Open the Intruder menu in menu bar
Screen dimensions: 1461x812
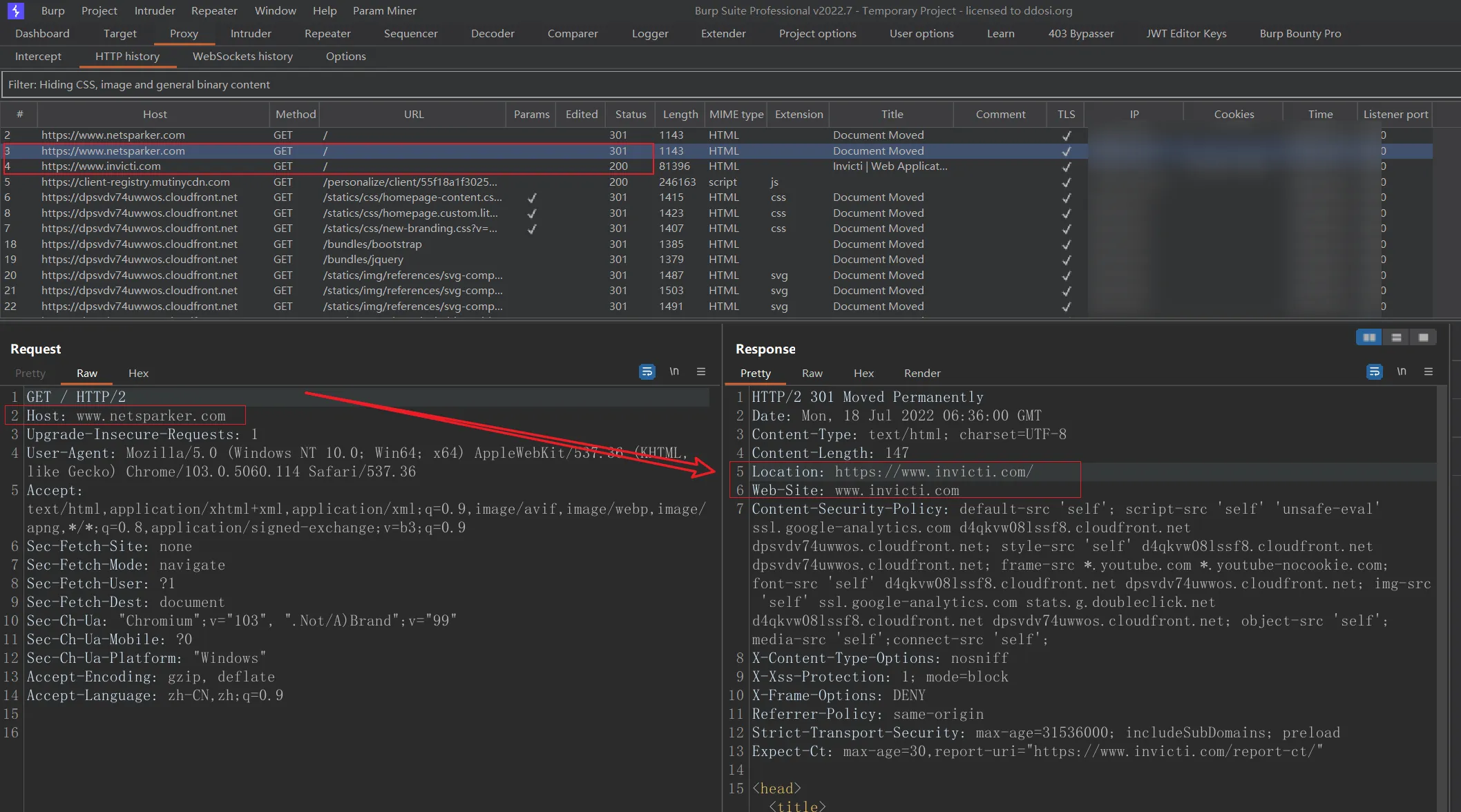pyautogui.click(x=155, y=10)
